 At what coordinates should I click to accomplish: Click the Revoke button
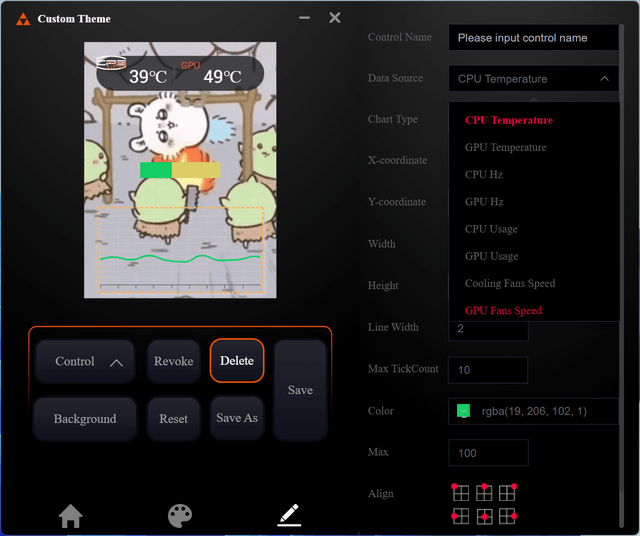(173, 361)
